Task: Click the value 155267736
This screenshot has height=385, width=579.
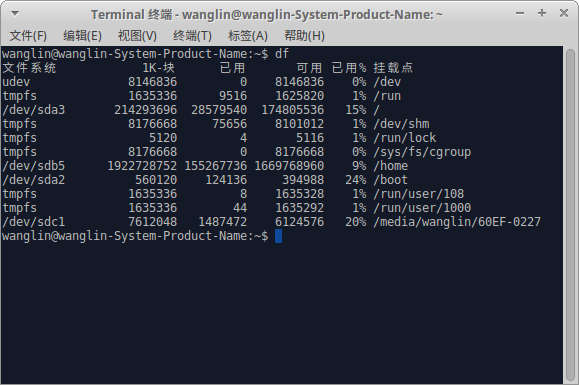Action: (x=216, y=166)
